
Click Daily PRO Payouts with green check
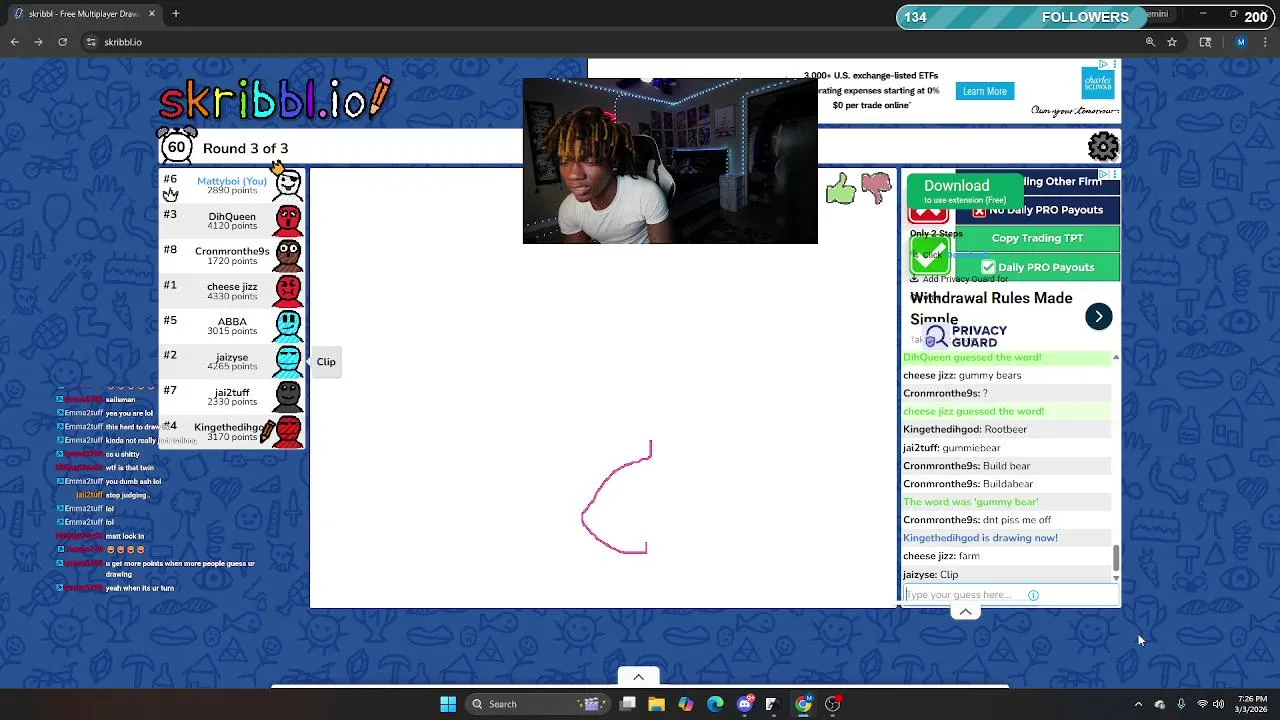point(1037,267)
